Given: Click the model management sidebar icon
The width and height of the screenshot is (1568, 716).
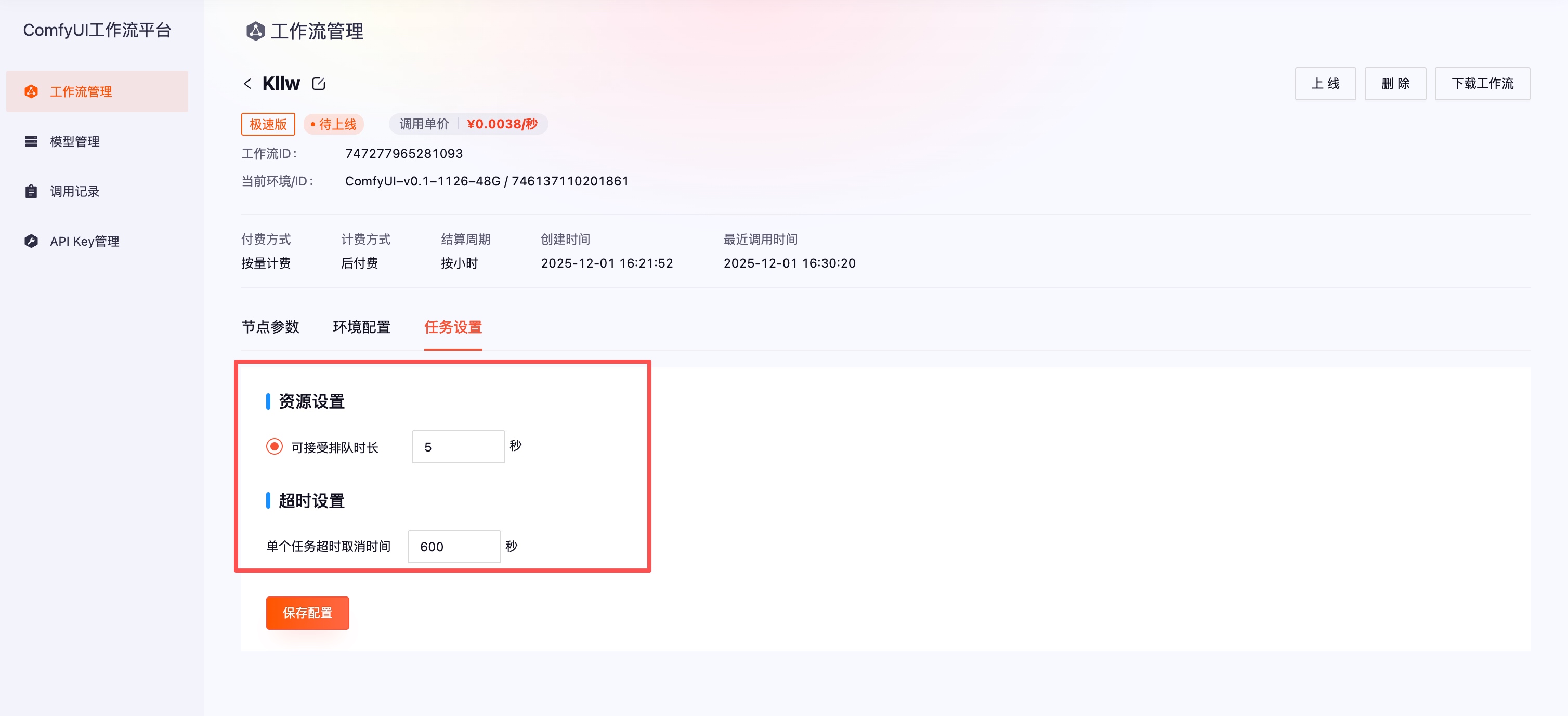Looking at the screenshot, I should [31, 141].
